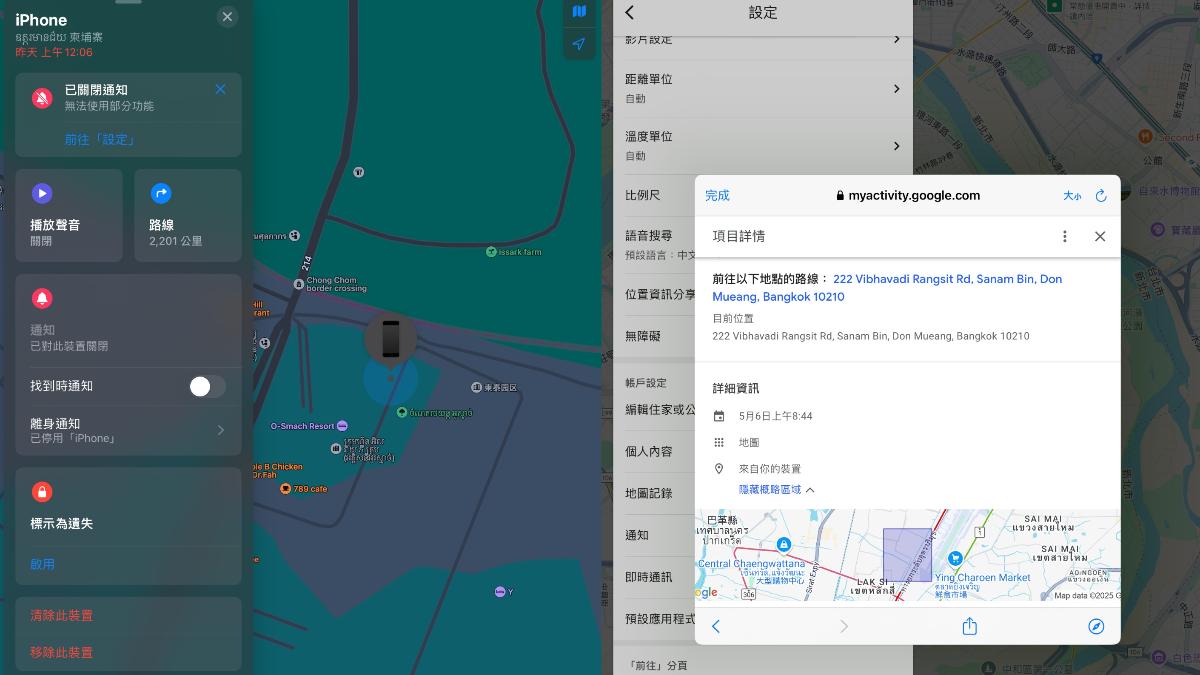Image resolution: width=1200 pixels, height=675 pixels.
Task: Select the iPhone device pin on the map
Action: (390, 339)
